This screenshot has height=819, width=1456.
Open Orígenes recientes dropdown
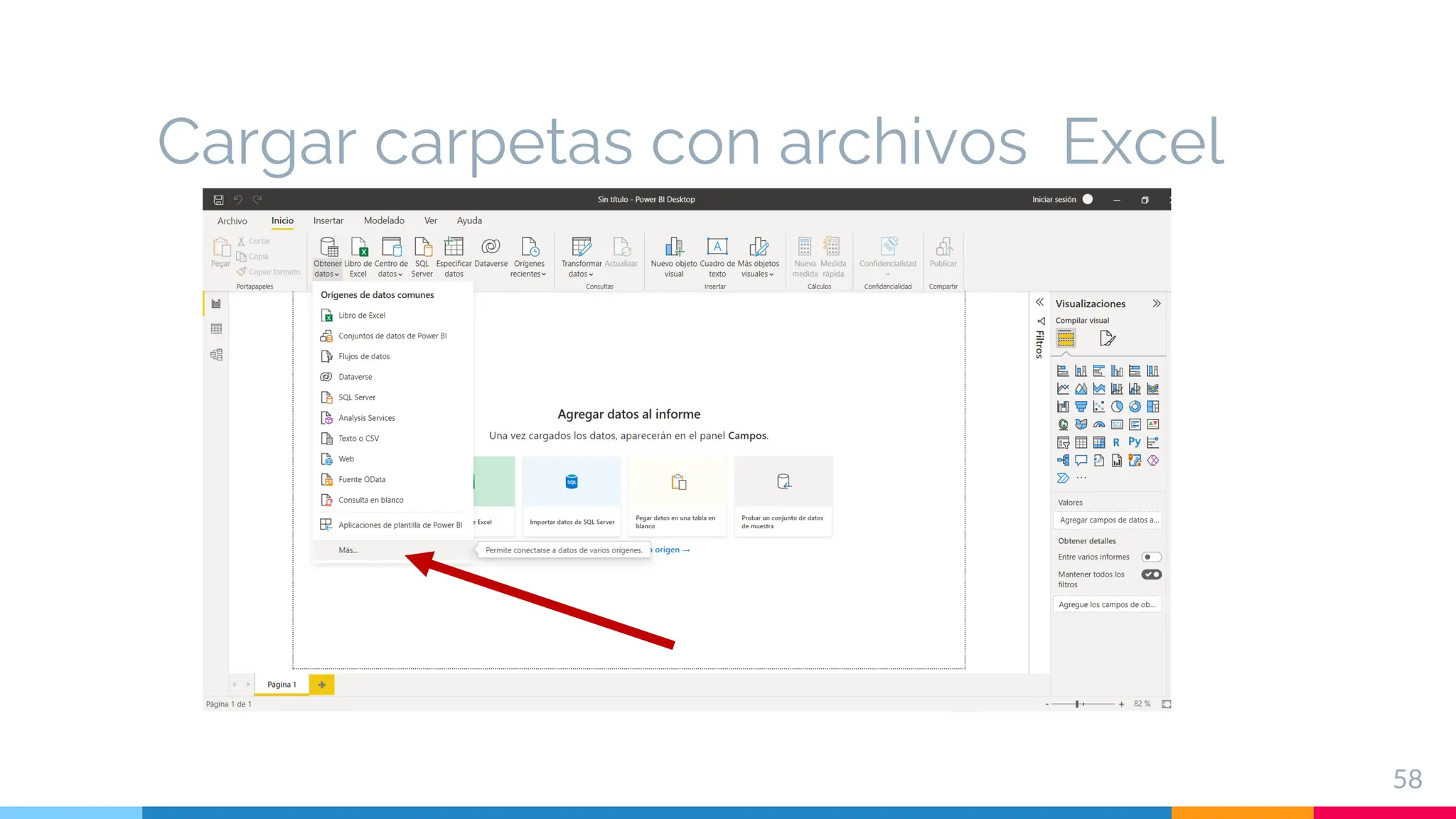pyautogui.click(x=529, y=257)
